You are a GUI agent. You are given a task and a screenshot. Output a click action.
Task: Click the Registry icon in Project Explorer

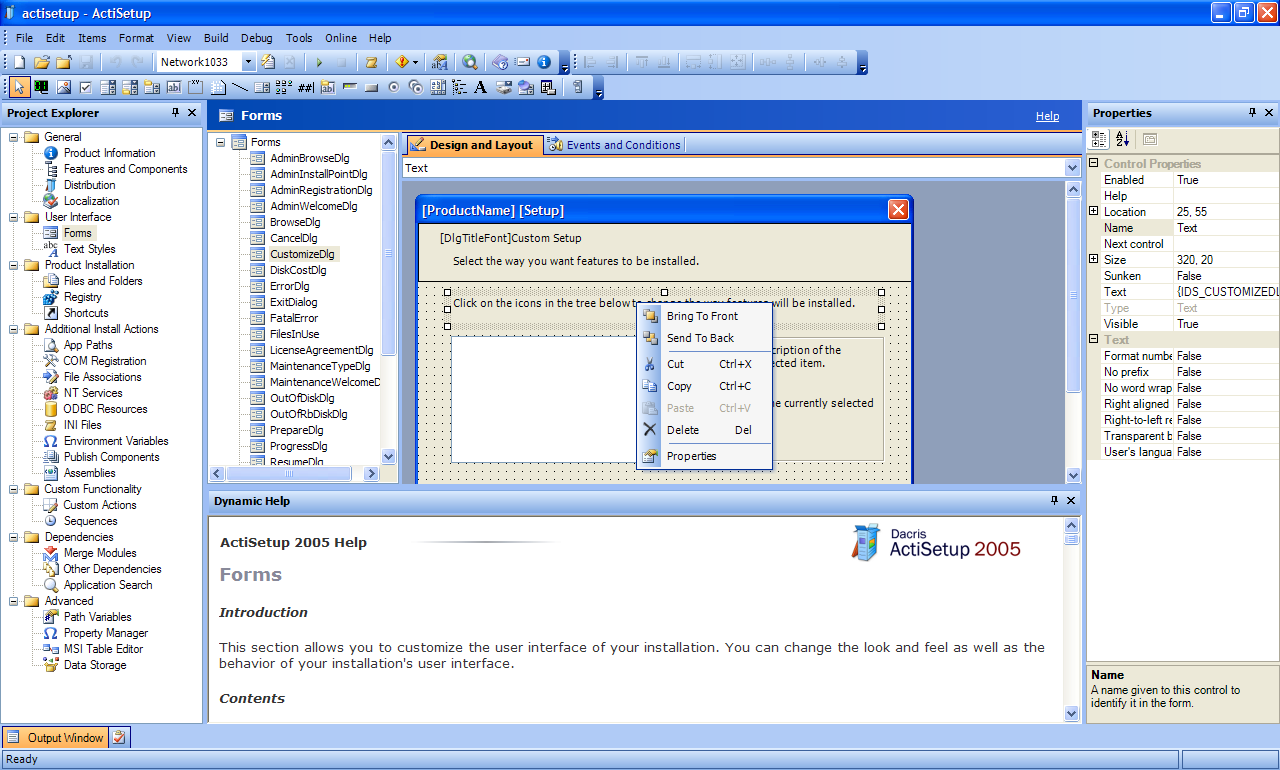[51, 297]
